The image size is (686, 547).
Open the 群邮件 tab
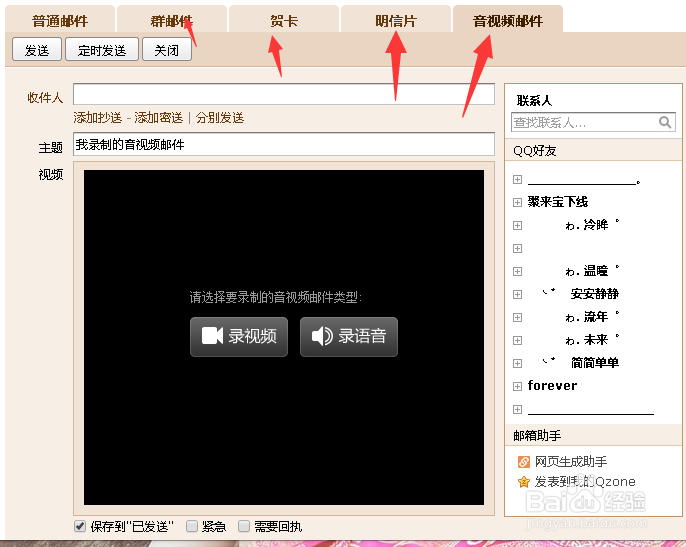172,20
